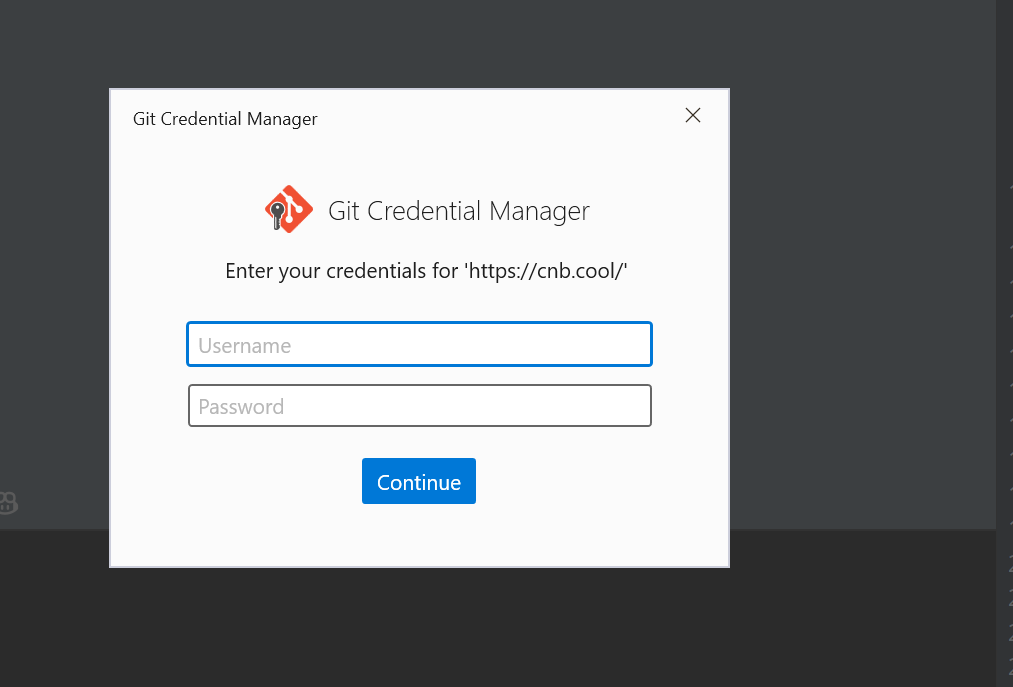Click the window title 'Git Credential Manager'

point(225,119)
